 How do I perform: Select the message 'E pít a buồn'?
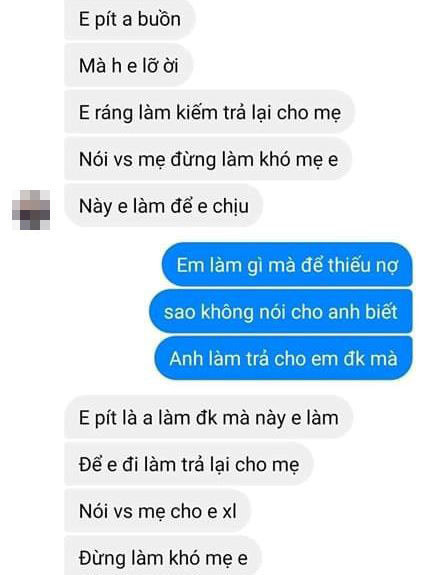pyautogui.click(x=129, y=19)
